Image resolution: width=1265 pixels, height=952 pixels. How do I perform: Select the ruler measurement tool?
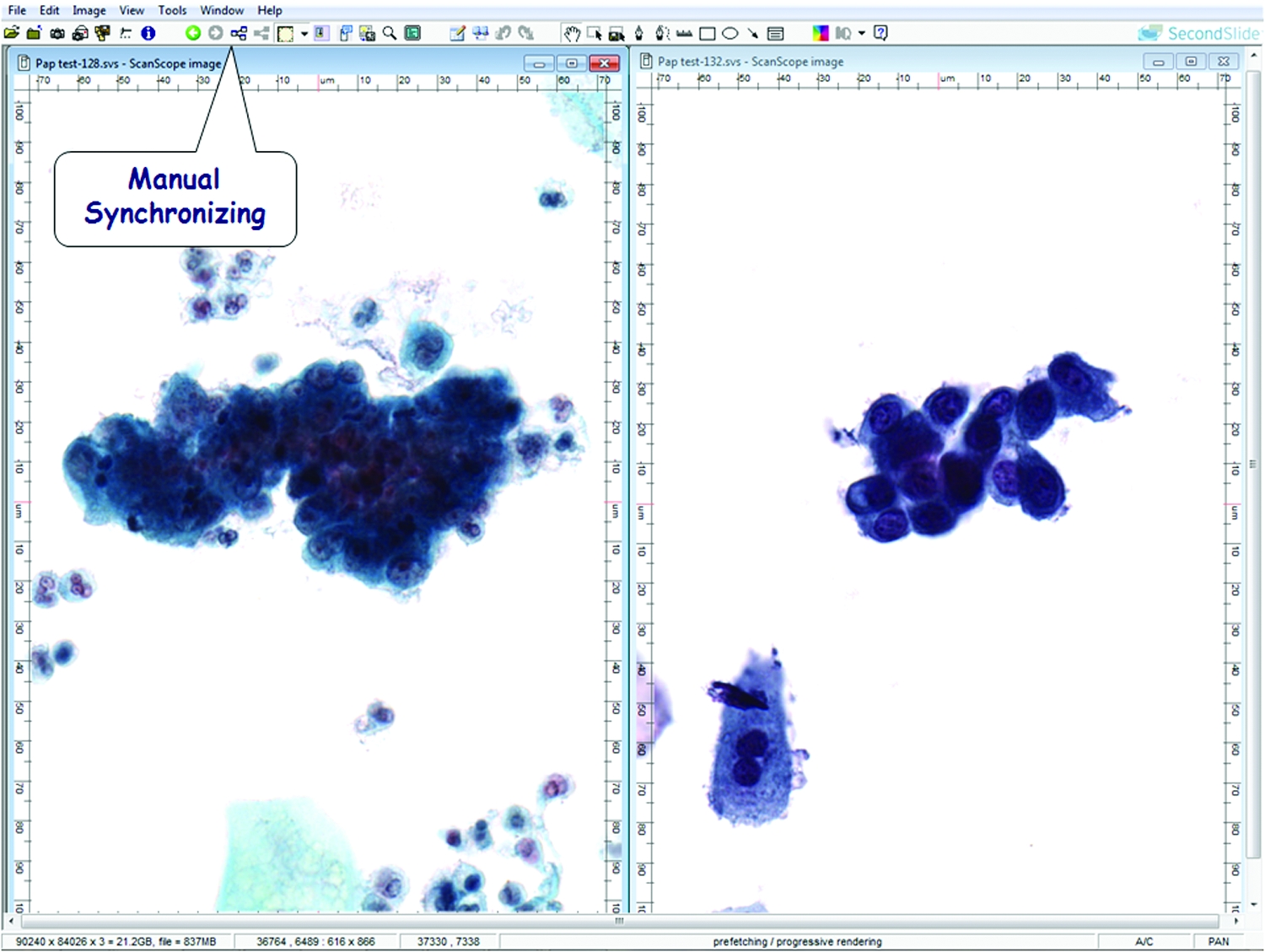[685, 33]
